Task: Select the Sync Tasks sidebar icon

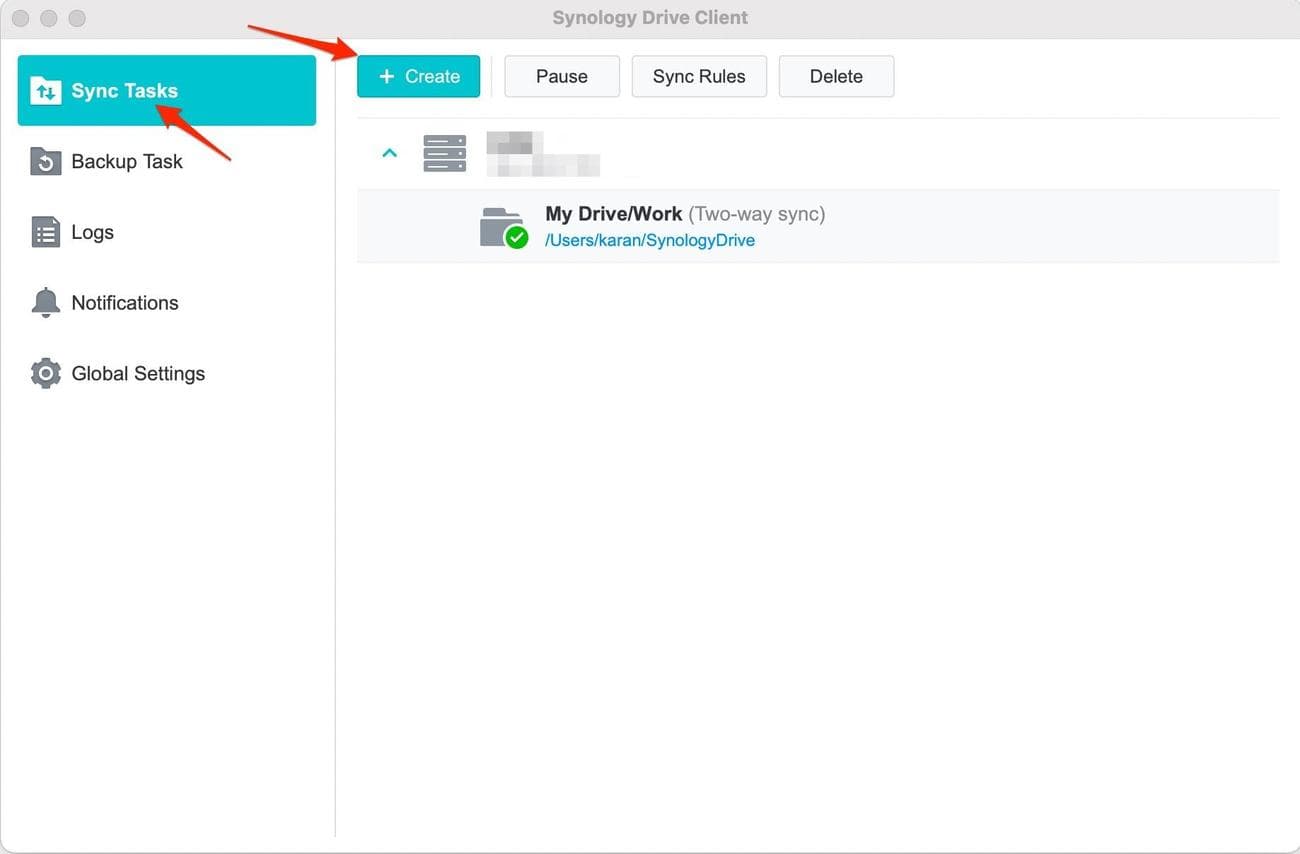Action: pos(44,90)
